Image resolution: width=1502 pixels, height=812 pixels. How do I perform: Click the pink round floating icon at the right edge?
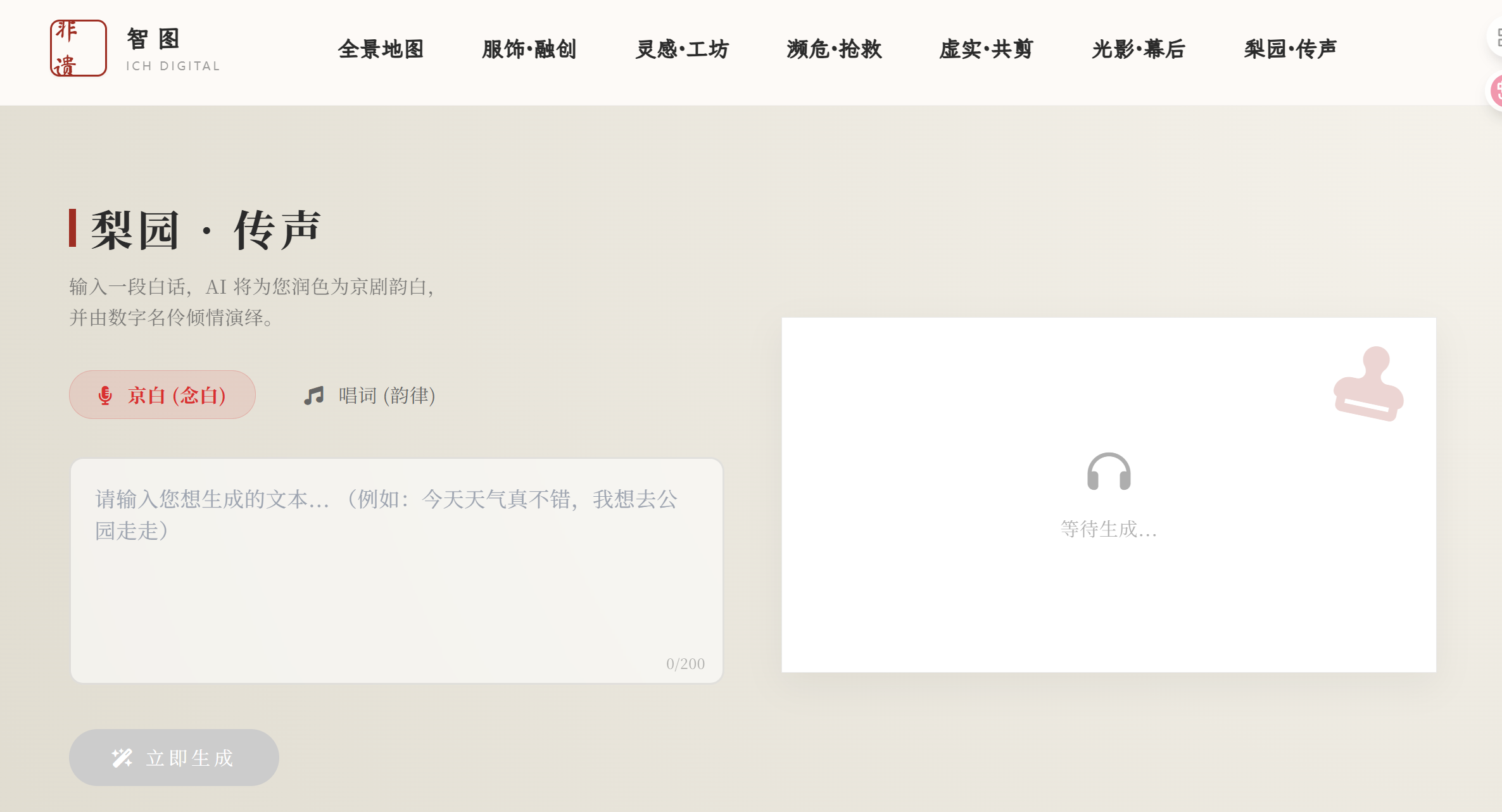coord(1496,91)
